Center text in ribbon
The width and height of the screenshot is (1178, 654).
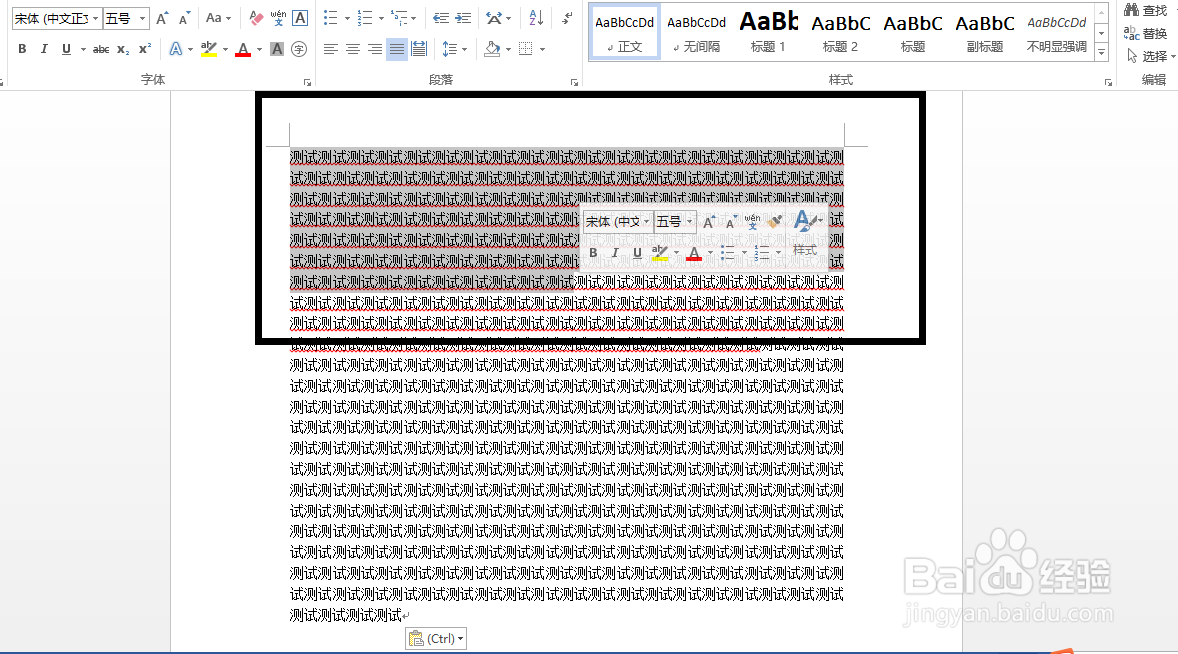352,50
